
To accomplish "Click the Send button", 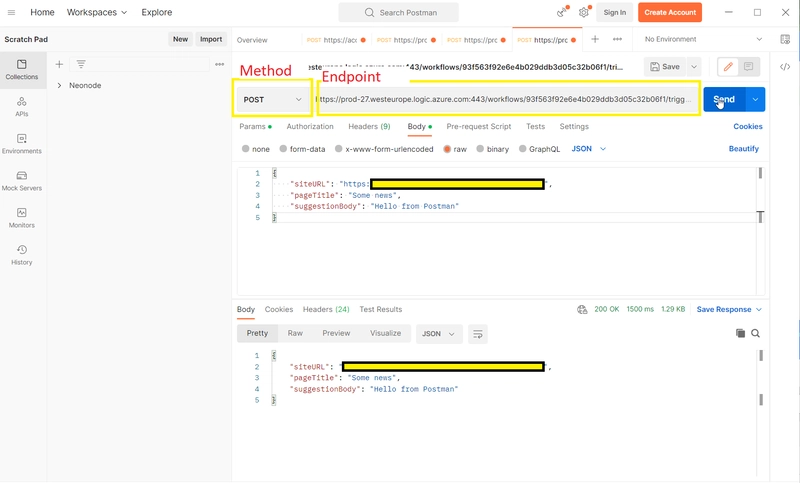I will 724,99.
